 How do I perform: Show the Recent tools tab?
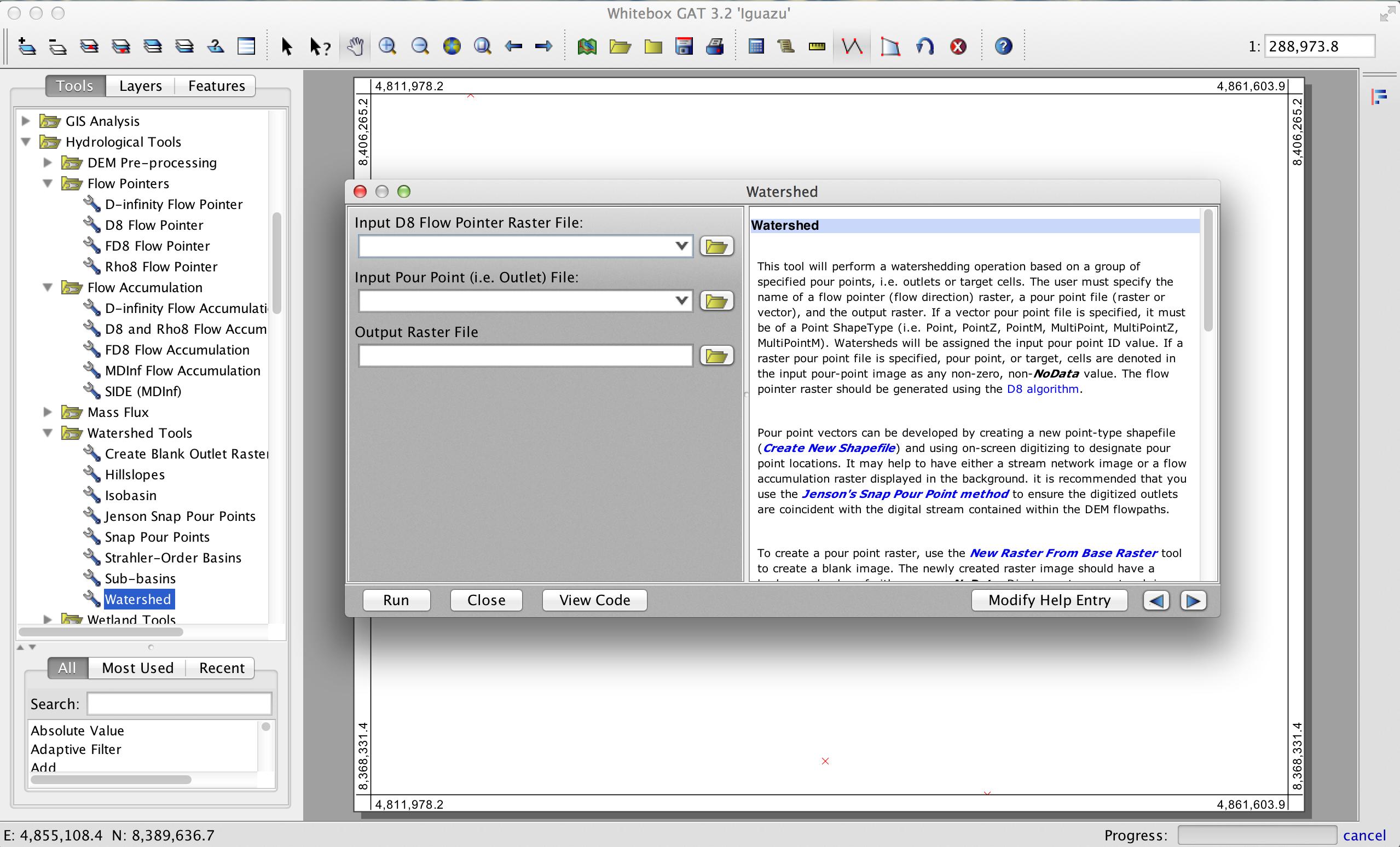222,668
